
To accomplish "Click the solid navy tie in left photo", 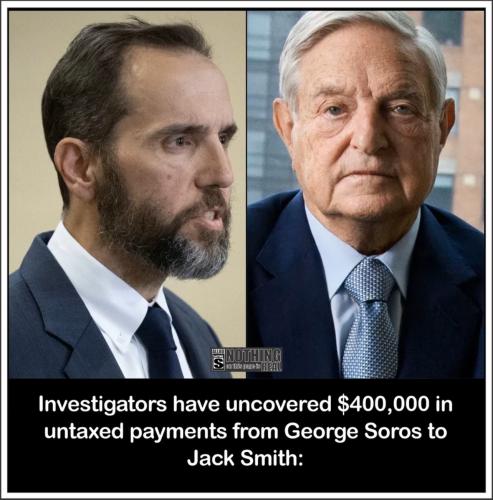I will coord(160,343).
